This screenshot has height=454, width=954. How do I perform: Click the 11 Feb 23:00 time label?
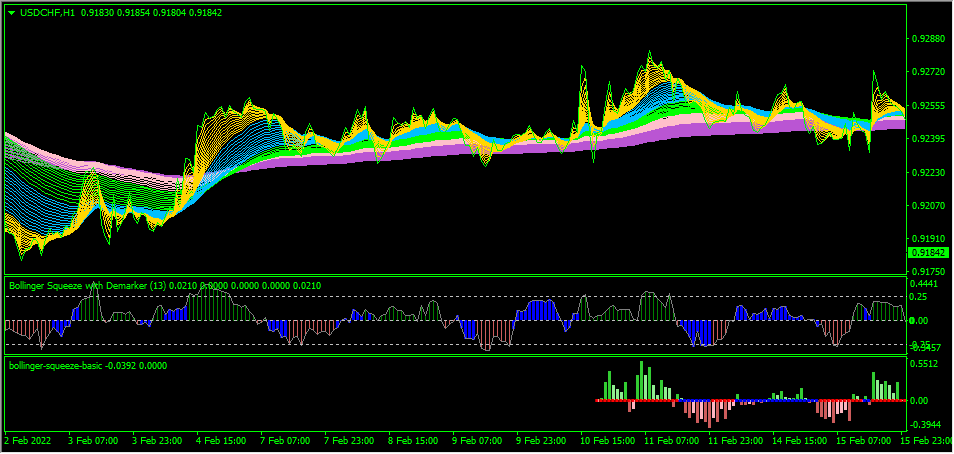tap(735, 440)
